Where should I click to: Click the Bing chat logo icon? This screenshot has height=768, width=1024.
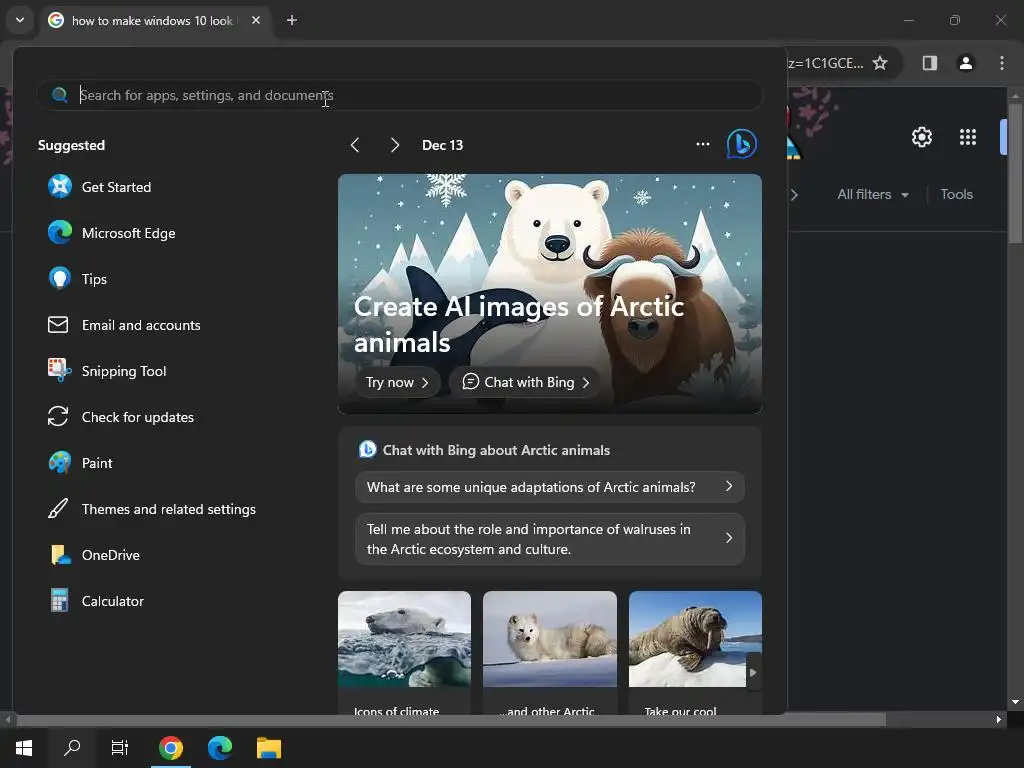pyautogui.click(x=742, y=144)
